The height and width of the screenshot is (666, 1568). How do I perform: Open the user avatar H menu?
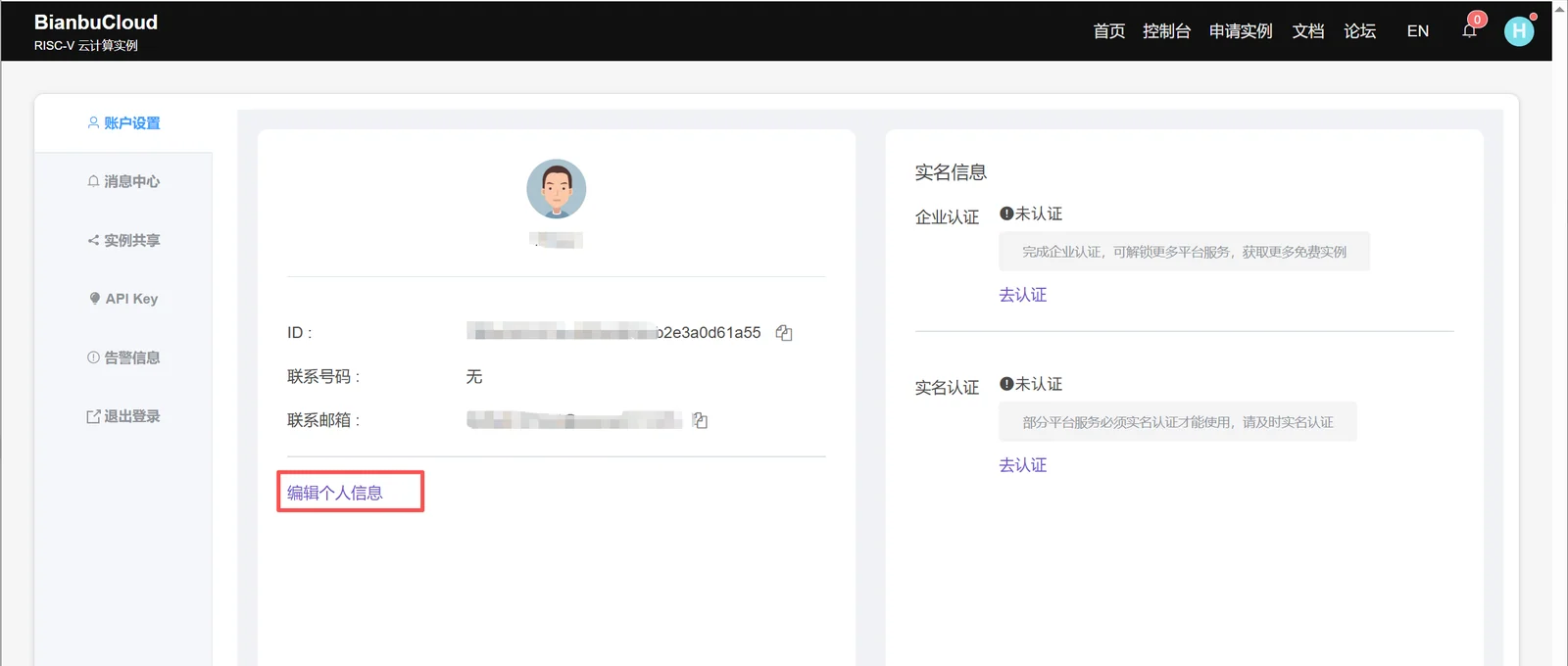coord(1519,31)
